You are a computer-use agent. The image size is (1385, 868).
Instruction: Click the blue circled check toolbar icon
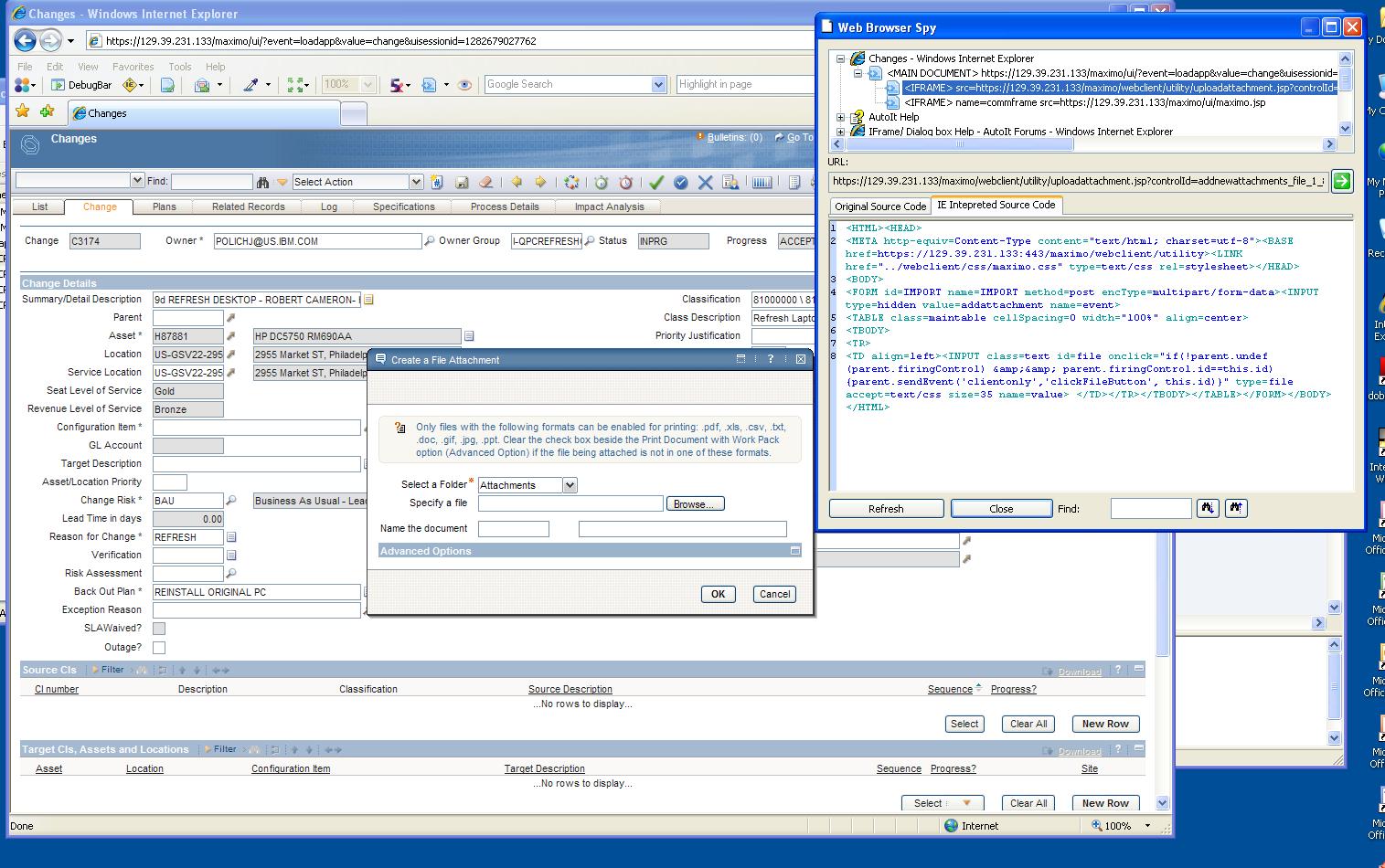681,182
